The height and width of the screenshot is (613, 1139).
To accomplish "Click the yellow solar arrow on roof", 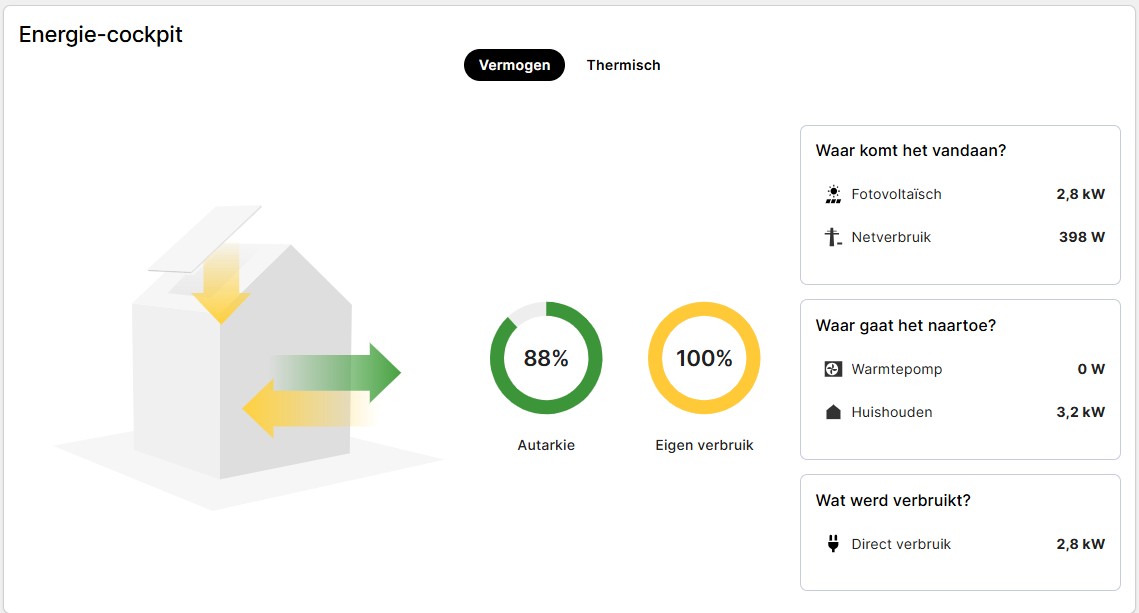I will pyautogui.click(x=220, y=287).
